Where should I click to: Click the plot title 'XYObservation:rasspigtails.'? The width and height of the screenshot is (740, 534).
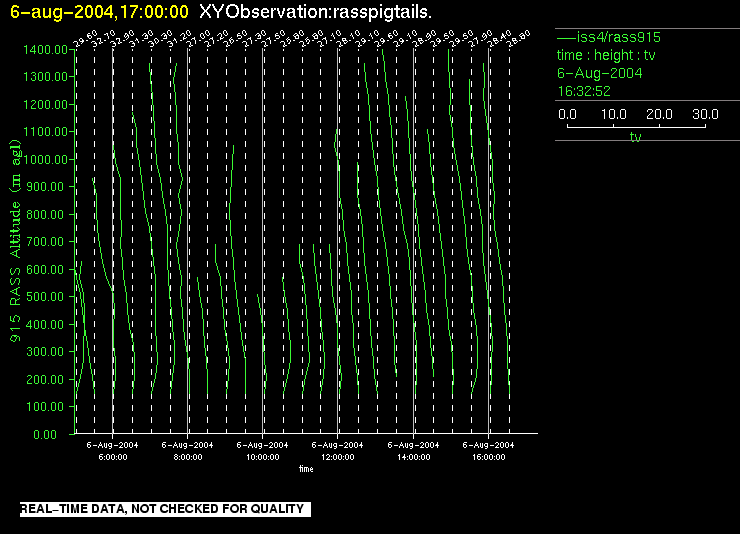pyautogui.click(x=316, y=12)
